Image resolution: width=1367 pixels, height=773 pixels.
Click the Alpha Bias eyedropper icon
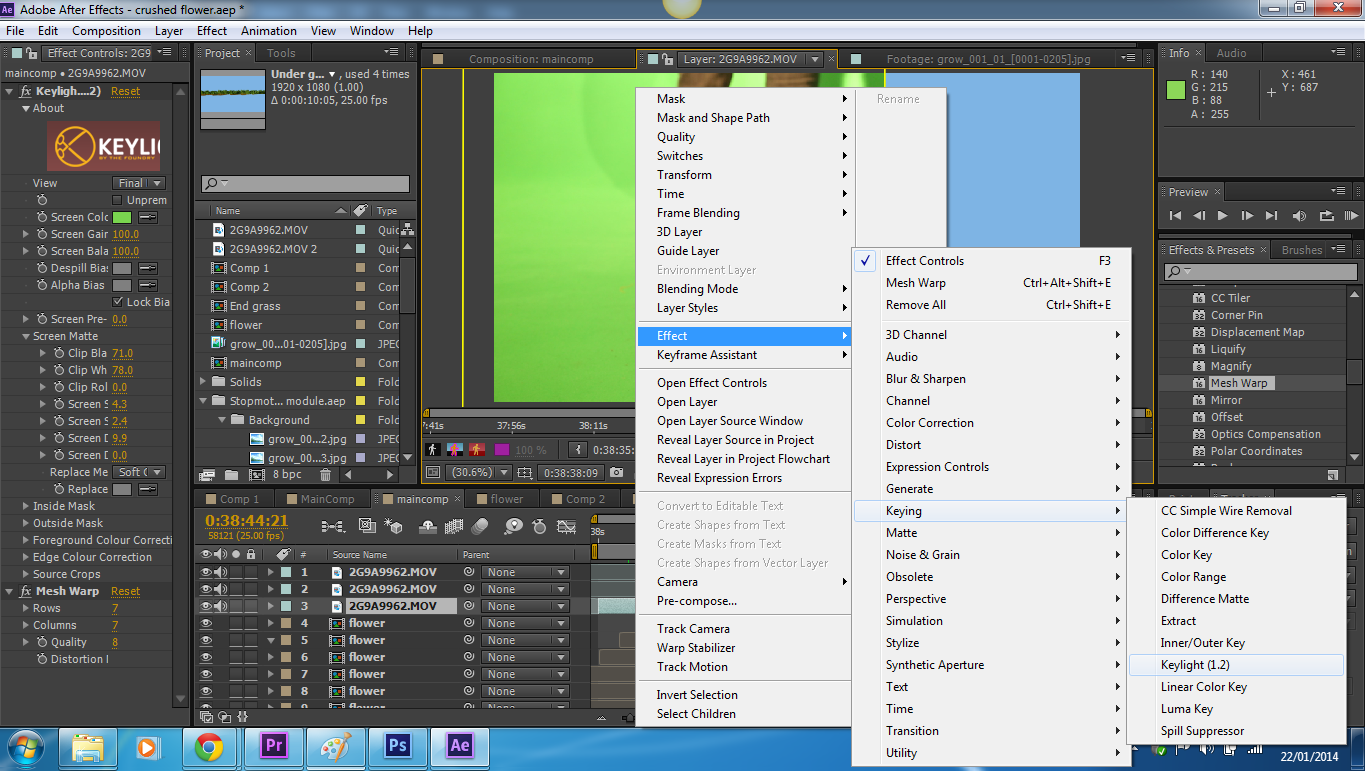[148, 285]
